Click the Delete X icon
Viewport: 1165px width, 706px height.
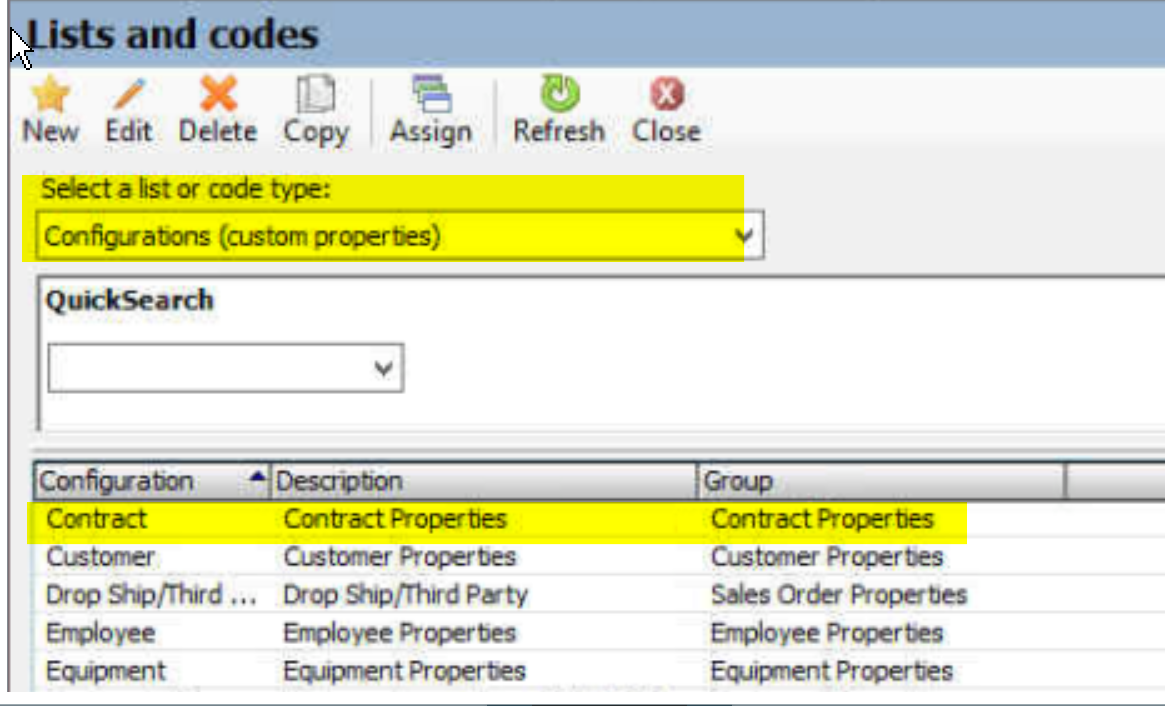(x=218, y=94)
